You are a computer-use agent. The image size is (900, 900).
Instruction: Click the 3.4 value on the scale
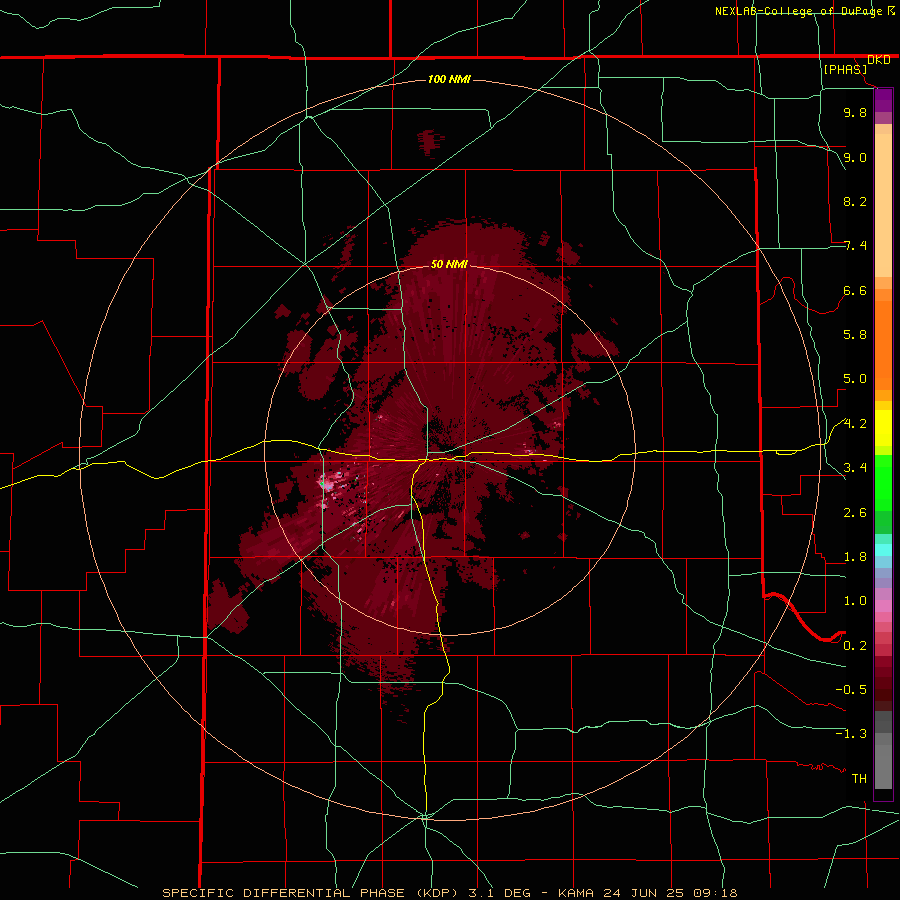855,468
